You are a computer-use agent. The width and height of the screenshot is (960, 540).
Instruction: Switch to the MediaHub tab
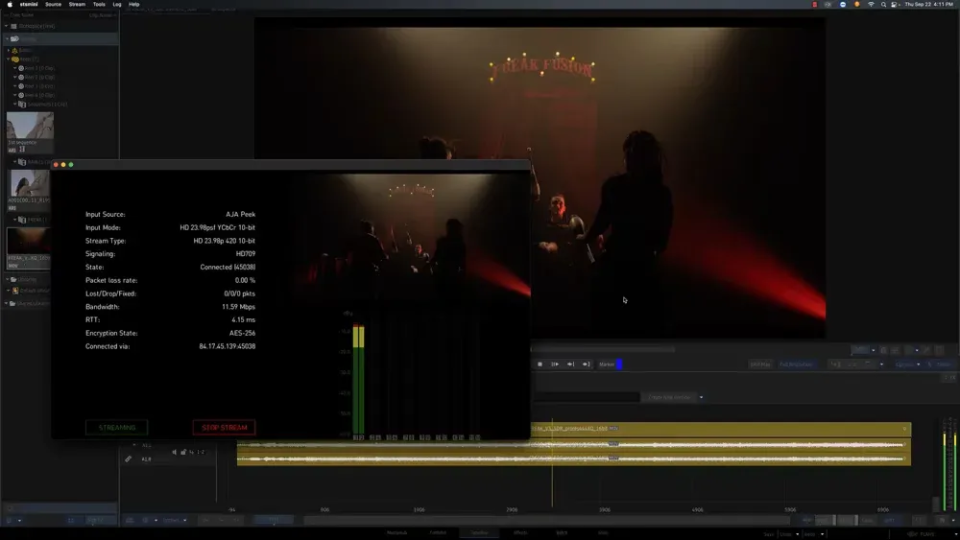tap(397, 533)
